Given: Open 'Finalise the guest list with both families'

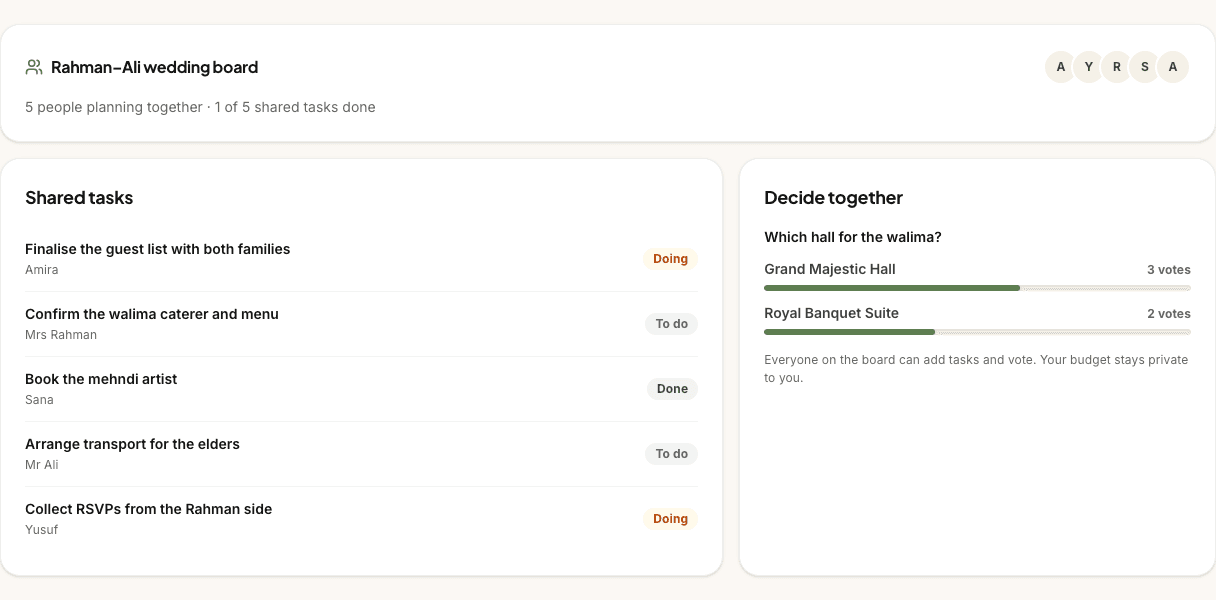Looking at the screenshot, I should pyautogui.click(x=158, y=249).
